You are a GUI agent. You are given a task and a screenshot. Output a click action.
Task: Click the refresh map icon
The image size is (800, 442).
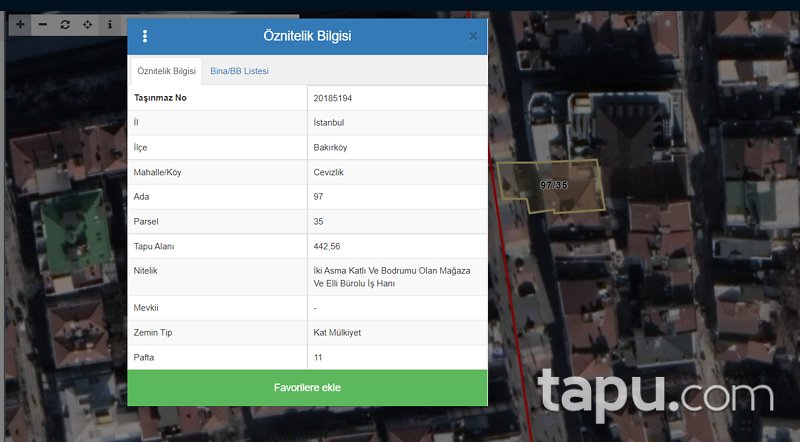click(x=65, y=24)
